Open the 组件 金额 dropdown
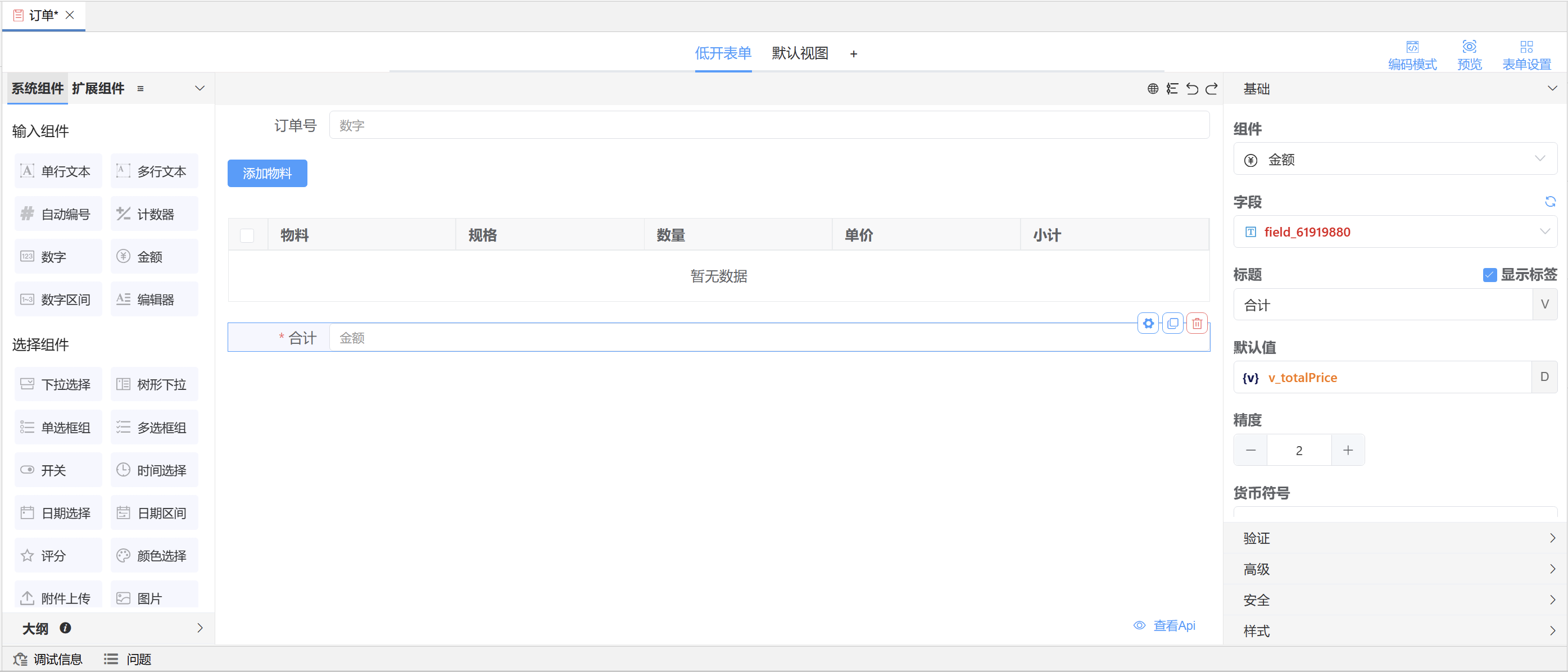1568x672 pixels. point(1394,160)
